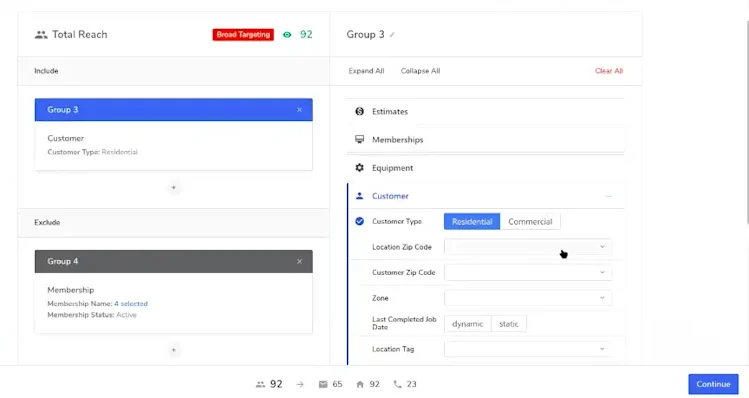Click the Customer section header
This screenshot has width=749, height=398.
tap(485, 196)
